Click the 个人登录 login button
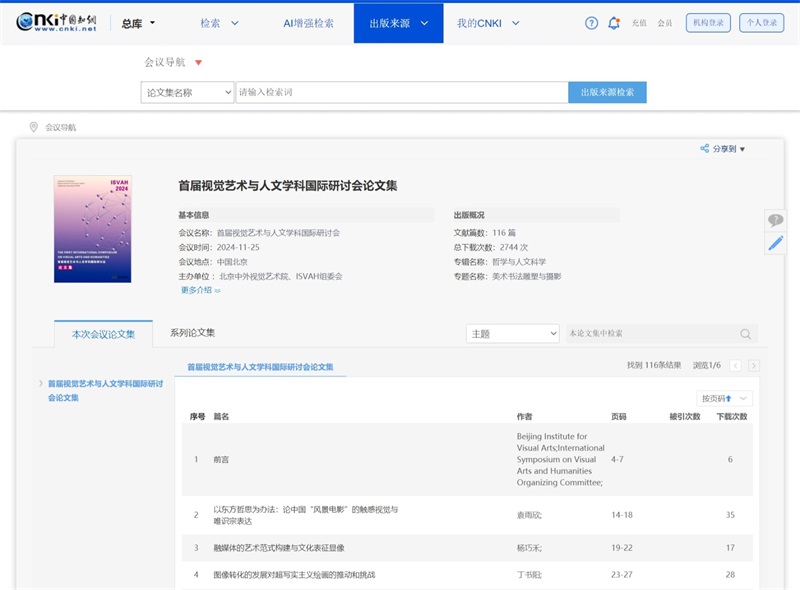 pos(762,21)
